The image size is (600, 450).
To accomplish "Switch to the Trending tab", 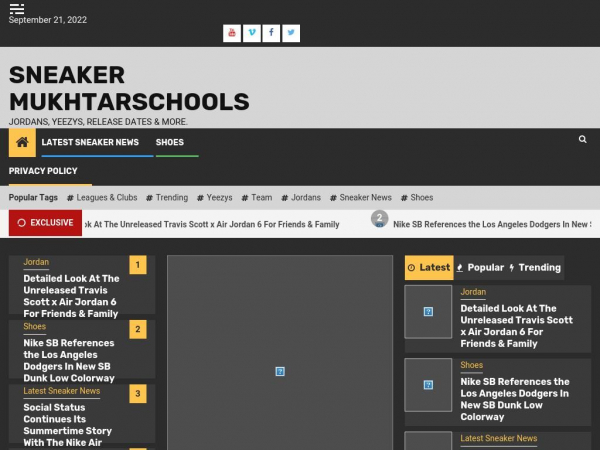I will [x=535, y=267].
